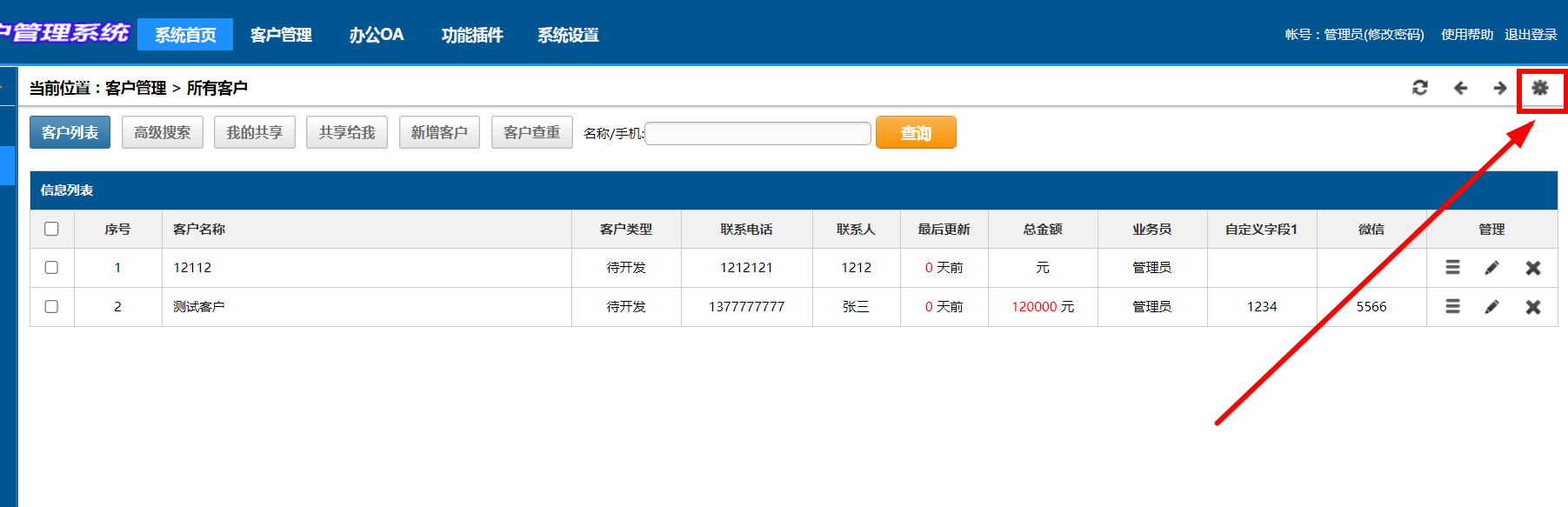Edit 测试客户 with the pencil icon
Image resolution: width=1568 pixels, height=507 pixels.
click(1492, 307)
